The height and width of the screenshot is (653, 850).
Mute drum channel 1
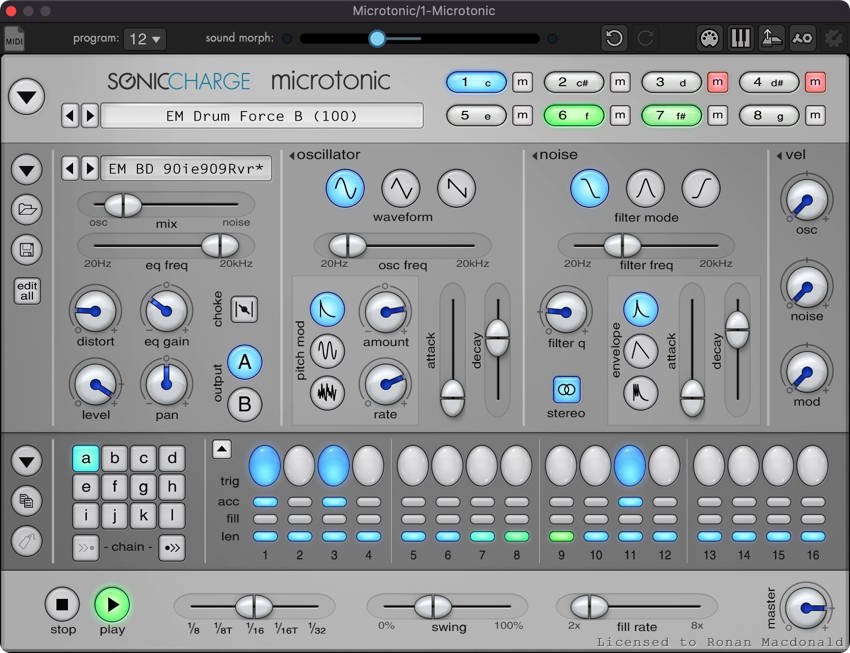tap(522, 82)
